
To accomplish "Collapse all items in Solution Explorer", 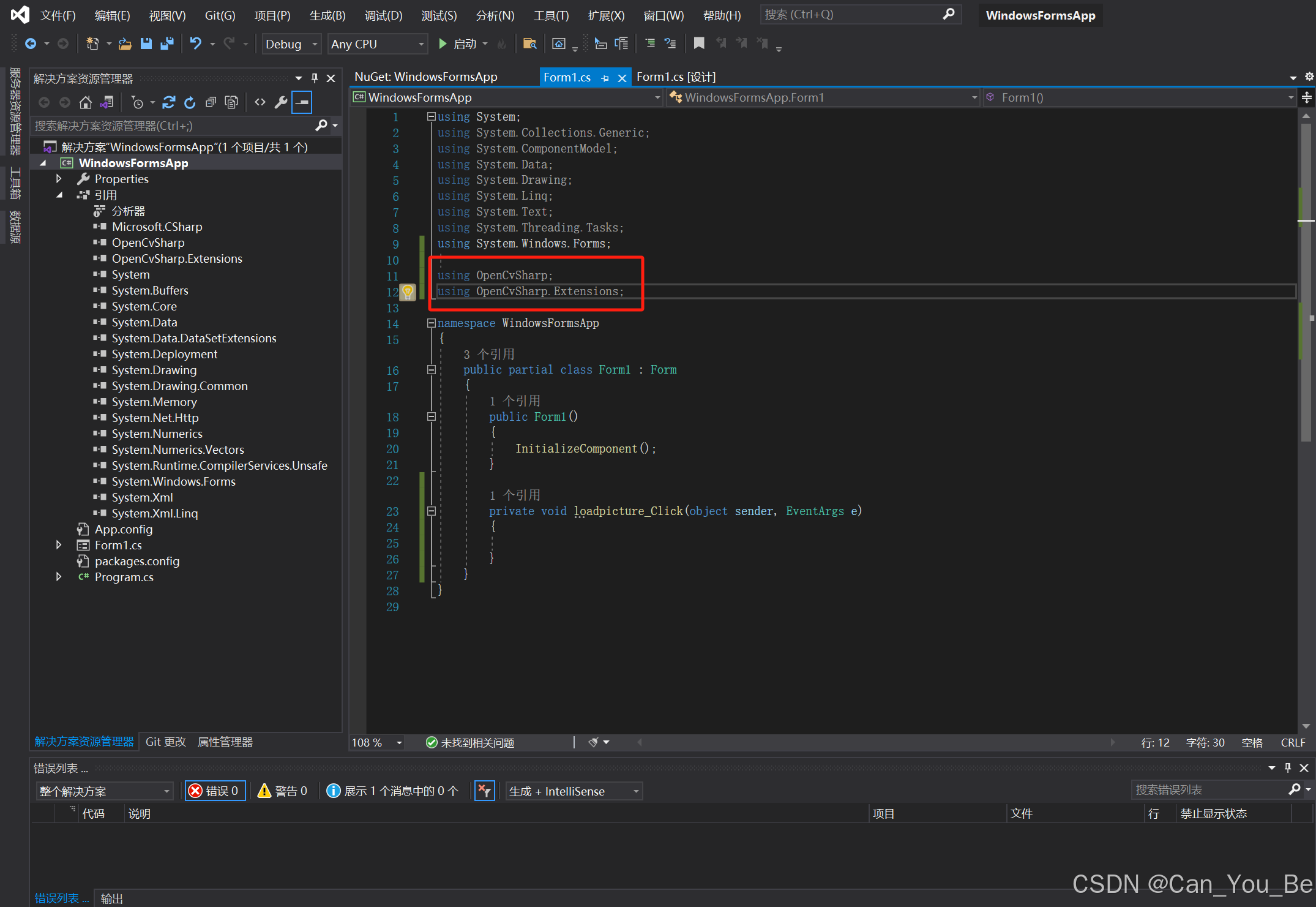I will click(x=211, y=102).
